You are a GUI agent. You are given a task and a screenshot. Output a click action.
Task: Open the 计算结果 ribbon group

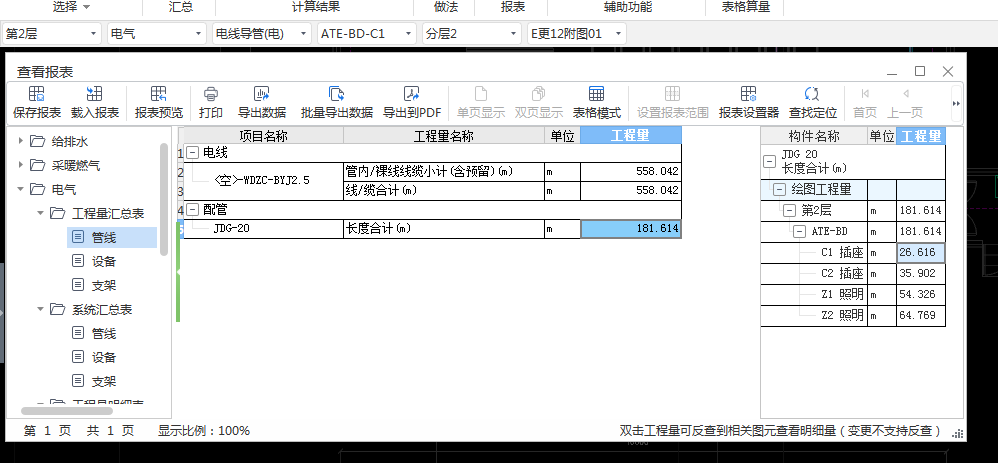tap(315, 8)
